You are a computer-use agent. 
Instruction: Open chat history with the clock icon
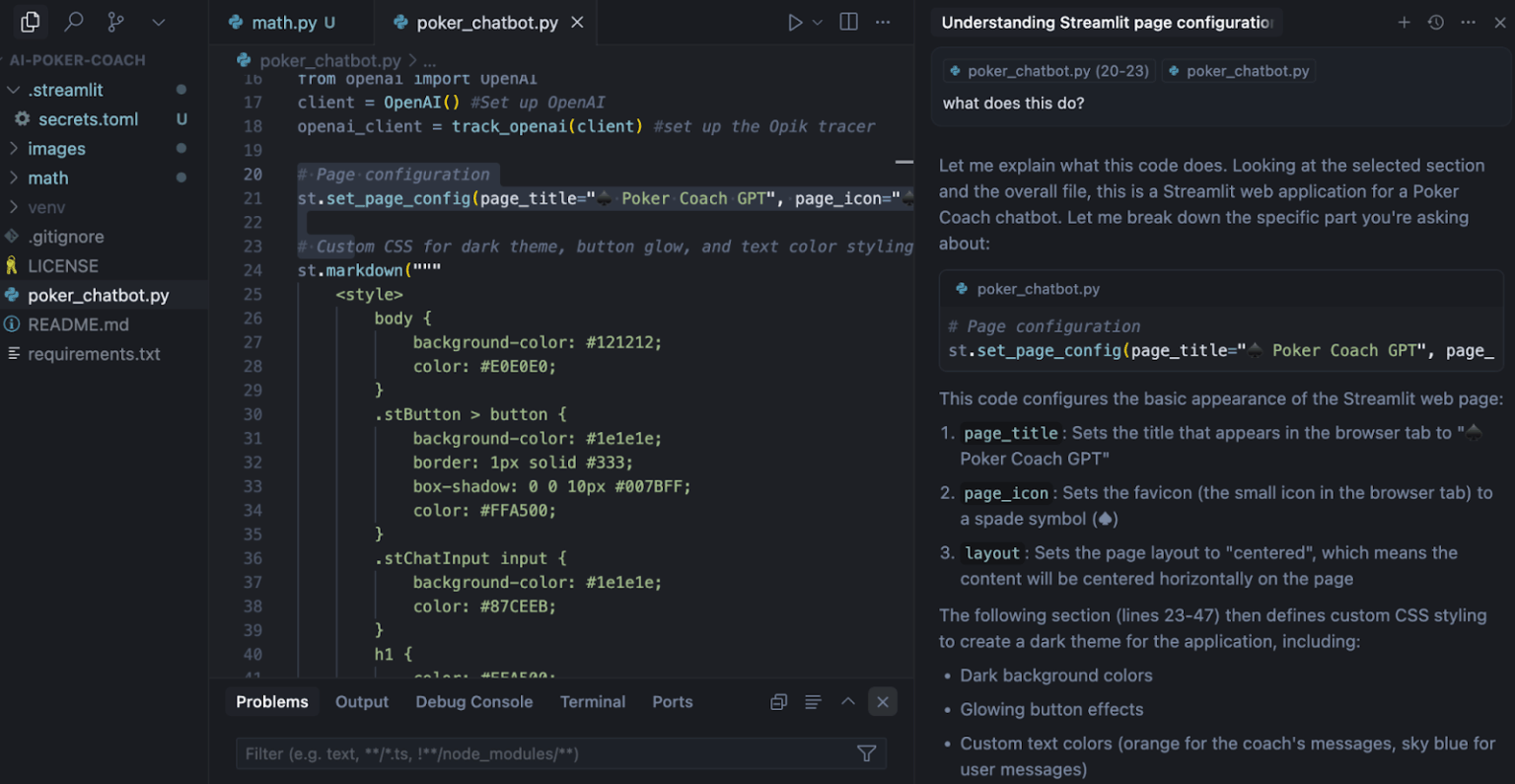[1436, 21]
